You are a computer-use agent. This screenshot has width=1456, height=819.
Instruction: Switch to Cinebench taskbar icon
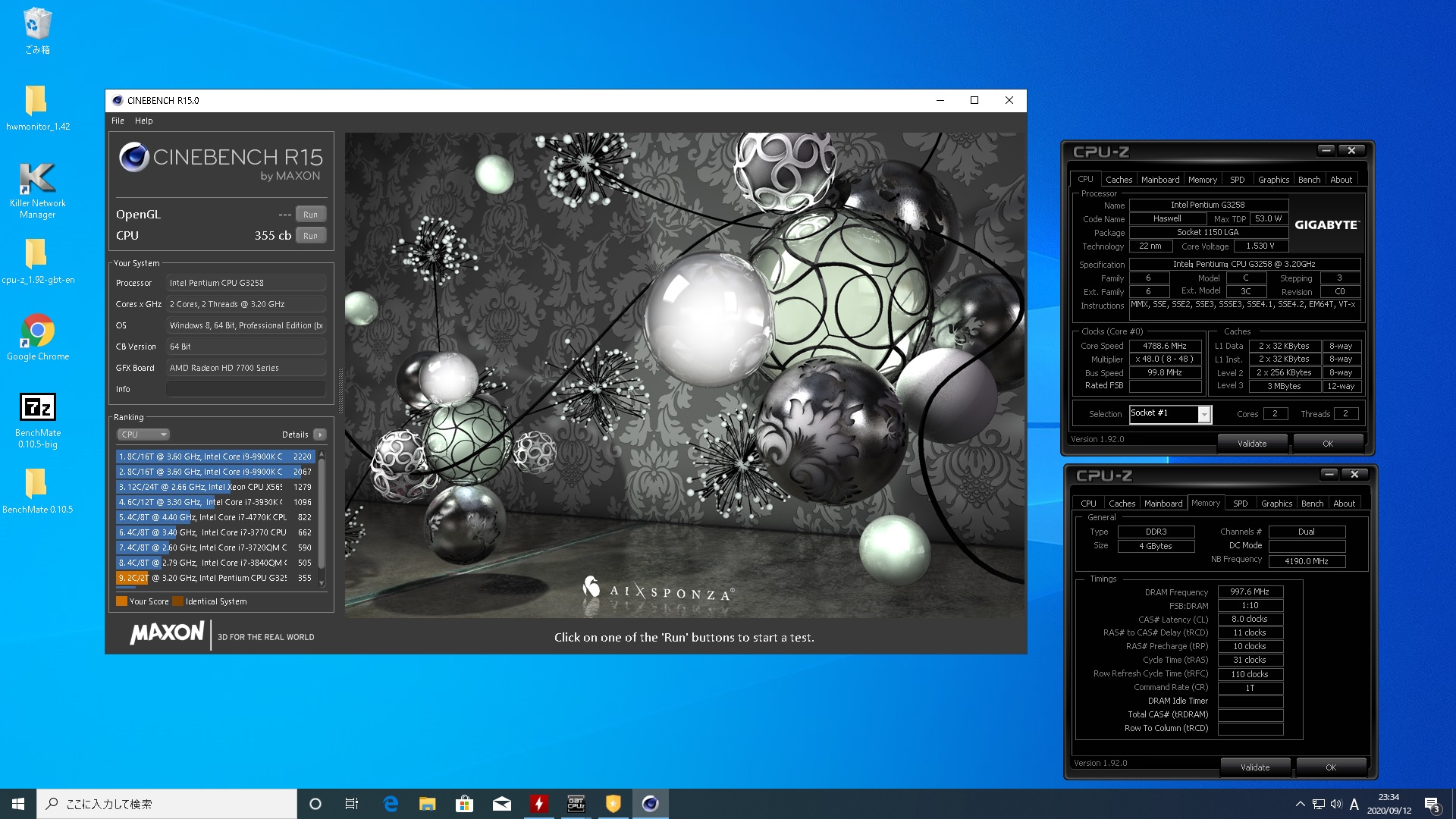pyautogui.click(x=650, y=804)
